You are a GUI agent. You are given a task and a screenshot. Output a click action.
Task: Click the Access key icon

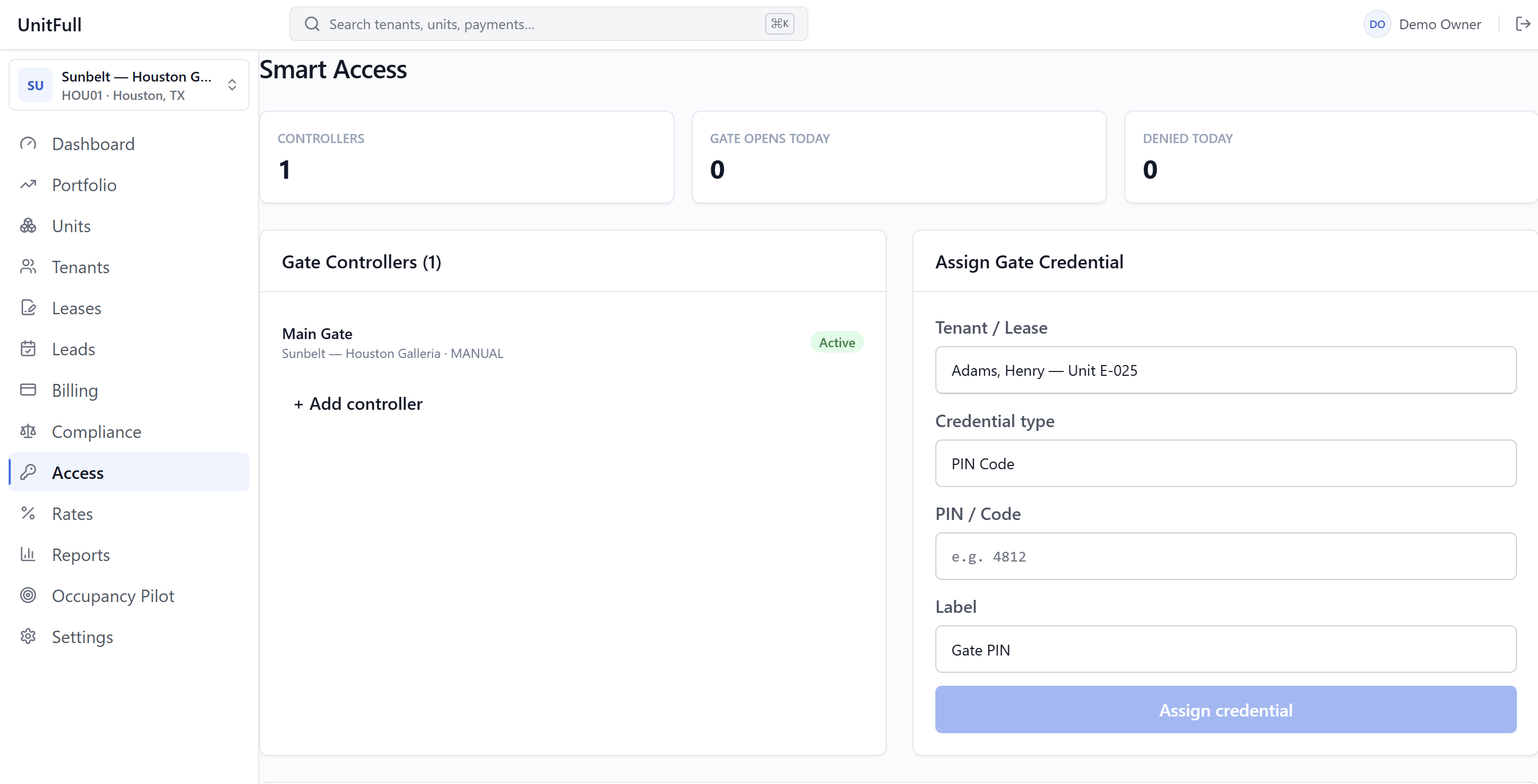[28, 472]
